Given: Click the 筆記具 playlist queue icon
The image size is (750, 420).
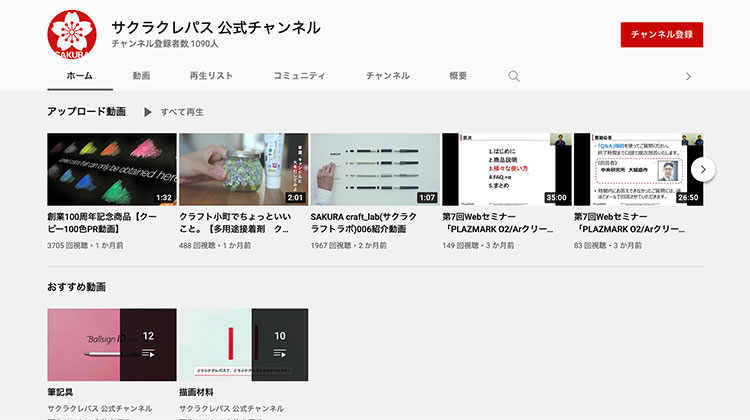Looking at the screenshot, I should click(148, 353).
